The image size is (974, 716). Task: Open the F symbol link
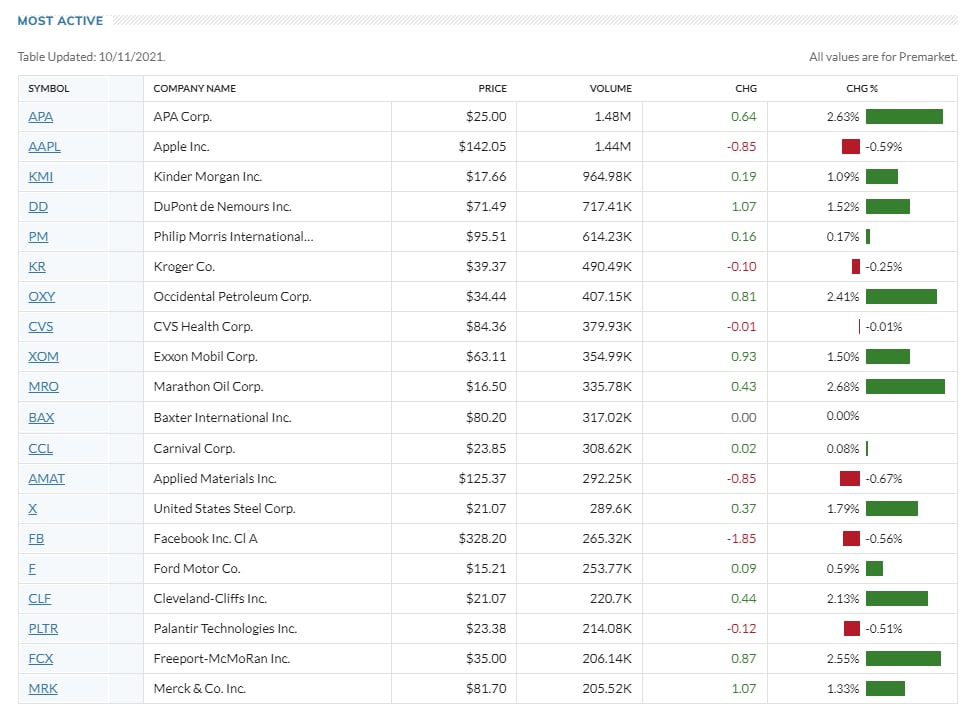pos(32,569)
